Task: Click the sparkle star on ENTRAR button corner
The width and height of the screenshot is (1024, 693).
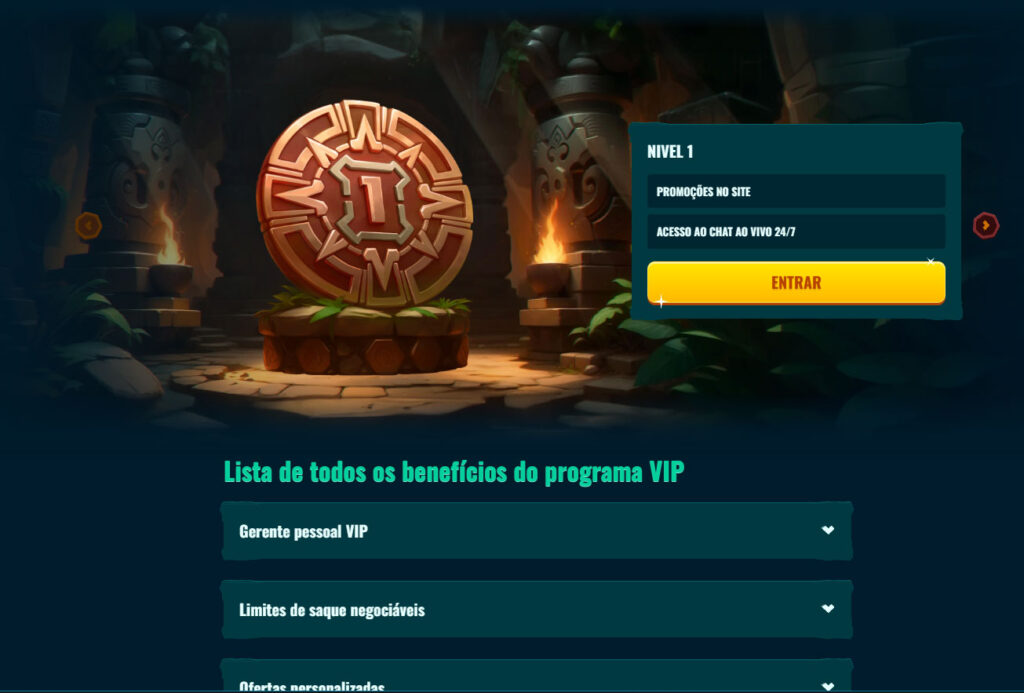Action: 661,302
